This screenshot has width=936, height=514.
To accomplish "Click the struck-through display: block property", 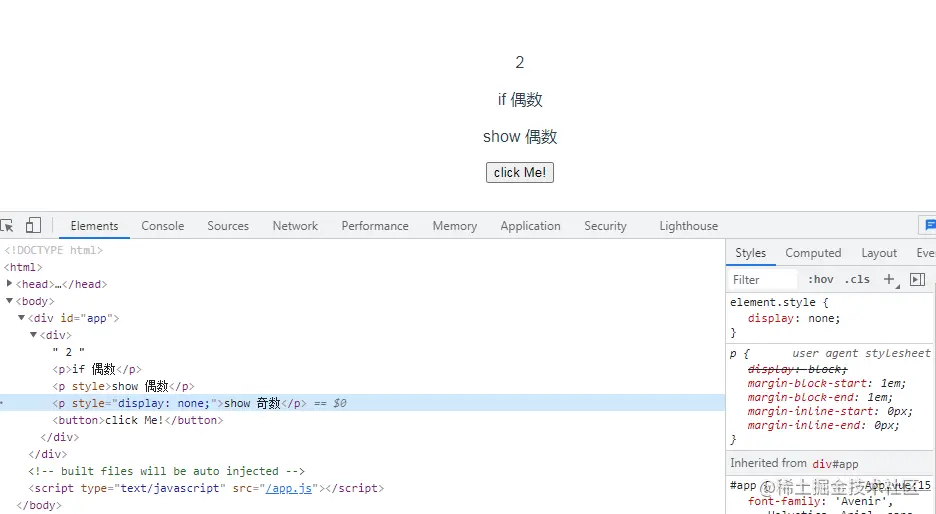I will point(797,370).
